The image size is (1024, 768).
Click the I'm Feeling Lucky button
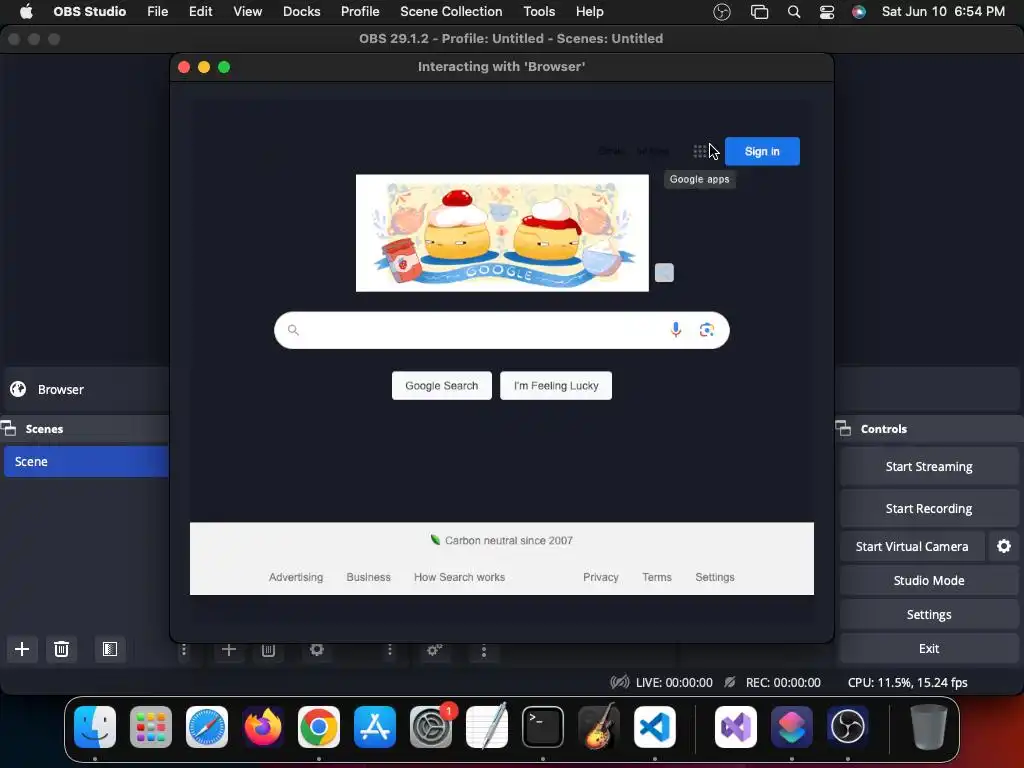[556, 386]
